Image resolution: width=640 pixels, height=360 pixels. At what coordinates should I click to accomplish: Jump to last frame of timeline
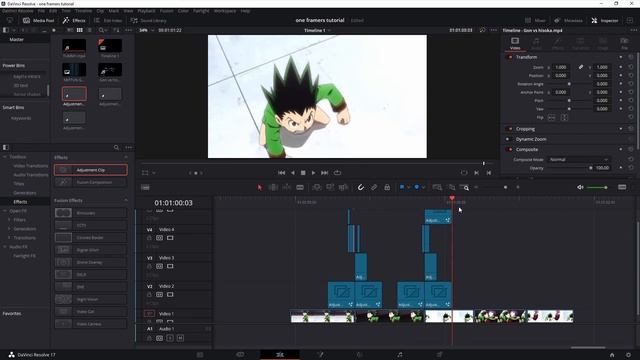[x=324, y=173]
